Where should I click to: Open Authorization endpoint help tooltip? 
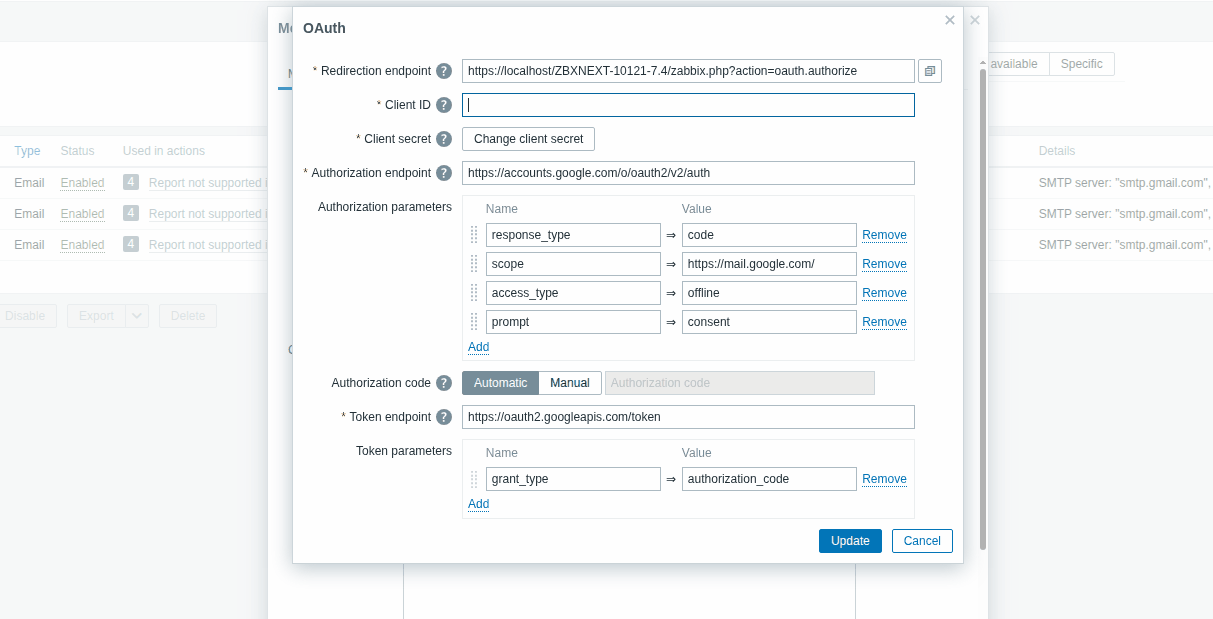coord(444,173)
